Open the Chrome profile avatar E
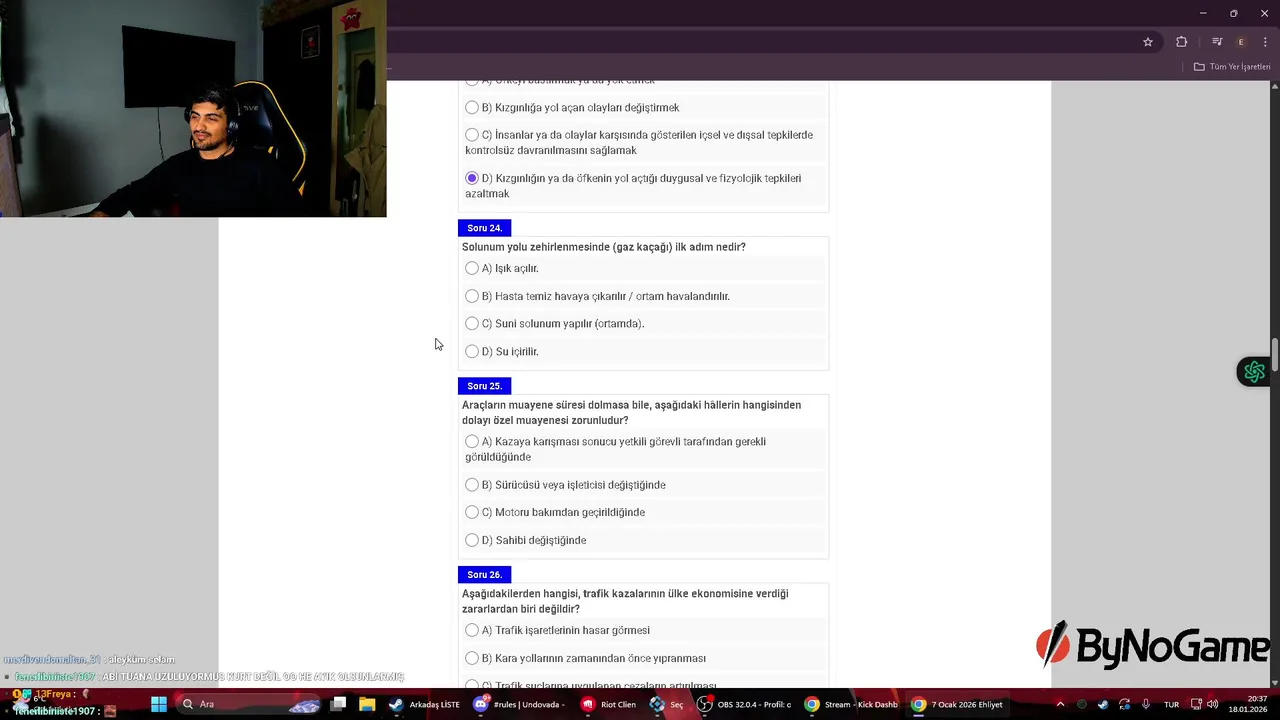 click(1241, 42)
